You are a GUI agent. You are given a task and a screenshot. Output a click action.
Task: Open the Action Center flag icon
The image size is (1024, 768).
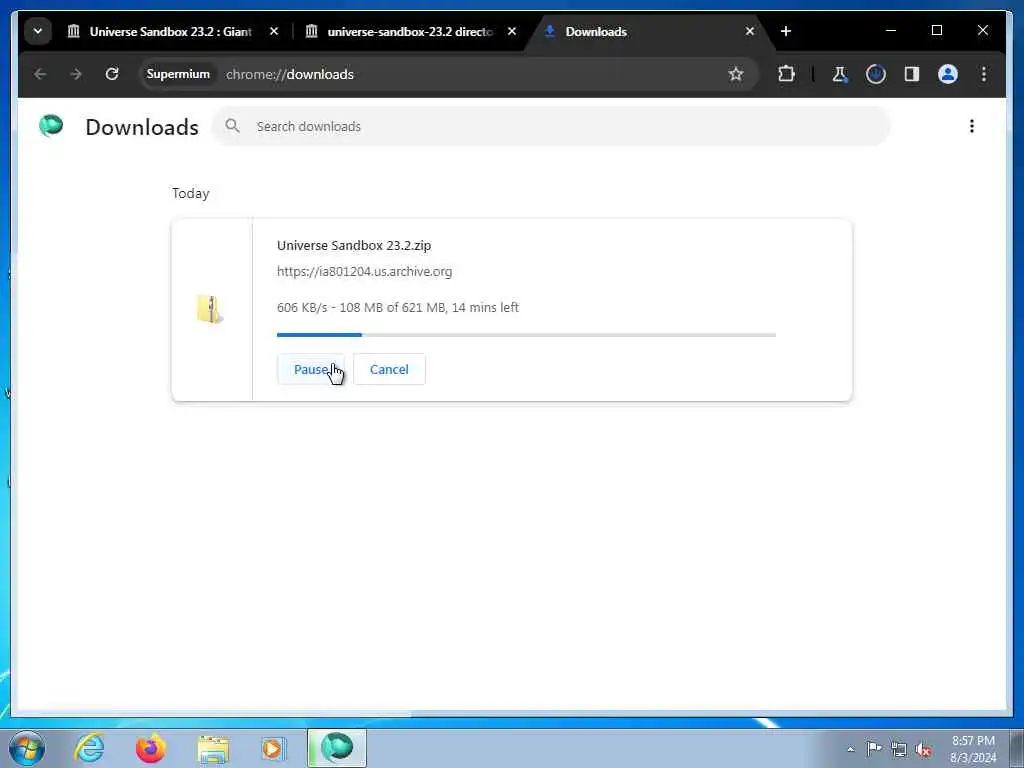874,749
